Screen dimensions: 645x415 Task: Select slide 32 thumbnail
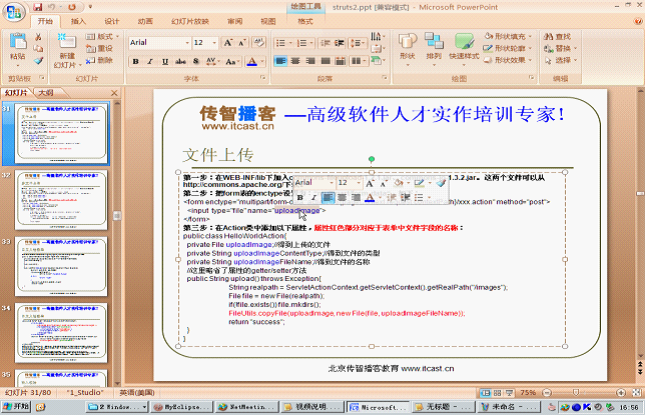tap(61, 200)
